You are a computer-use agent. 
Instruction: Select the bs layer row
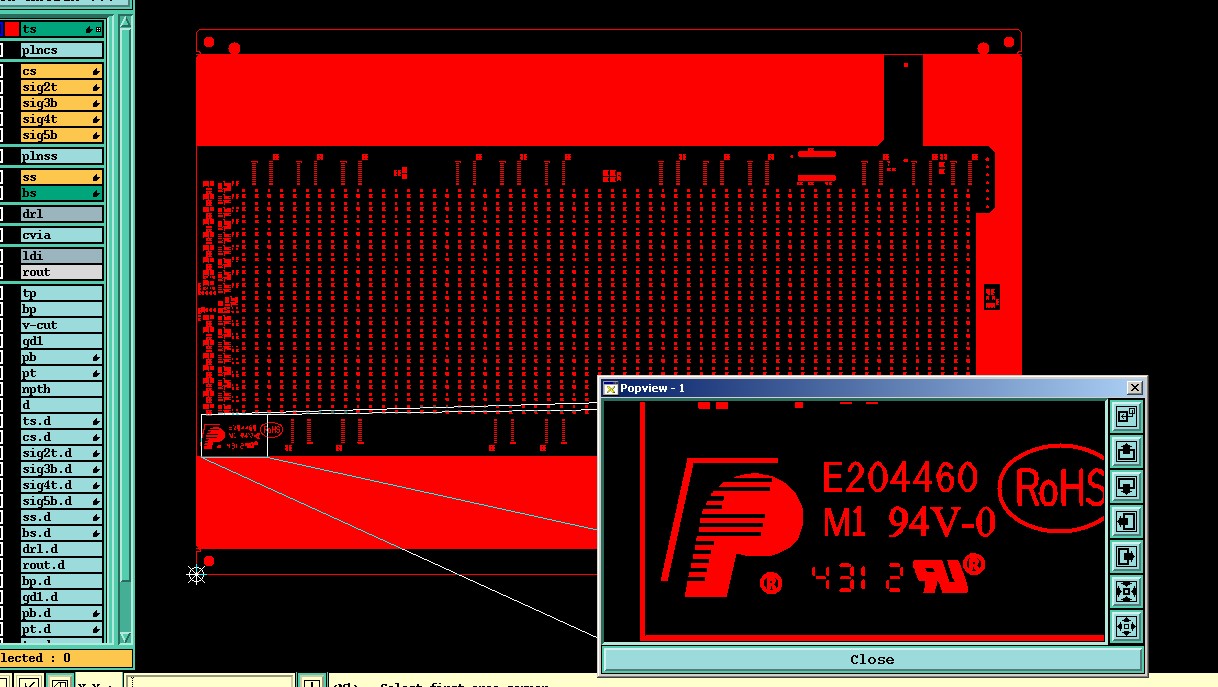point(62,193)
